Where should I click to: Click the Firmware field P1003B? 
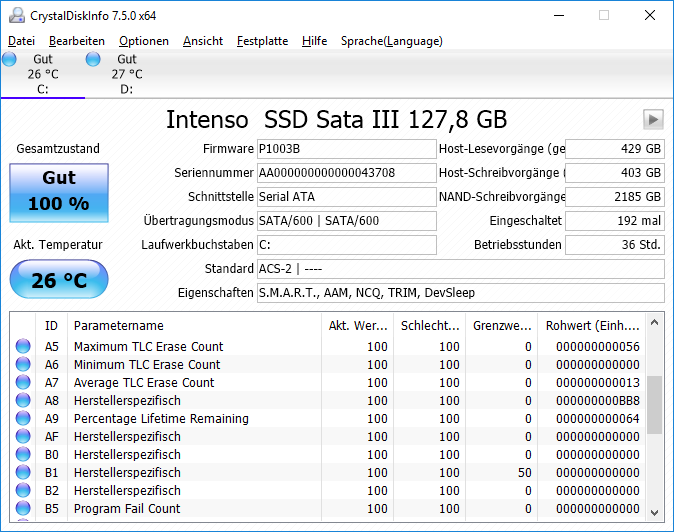coord(346,149)
